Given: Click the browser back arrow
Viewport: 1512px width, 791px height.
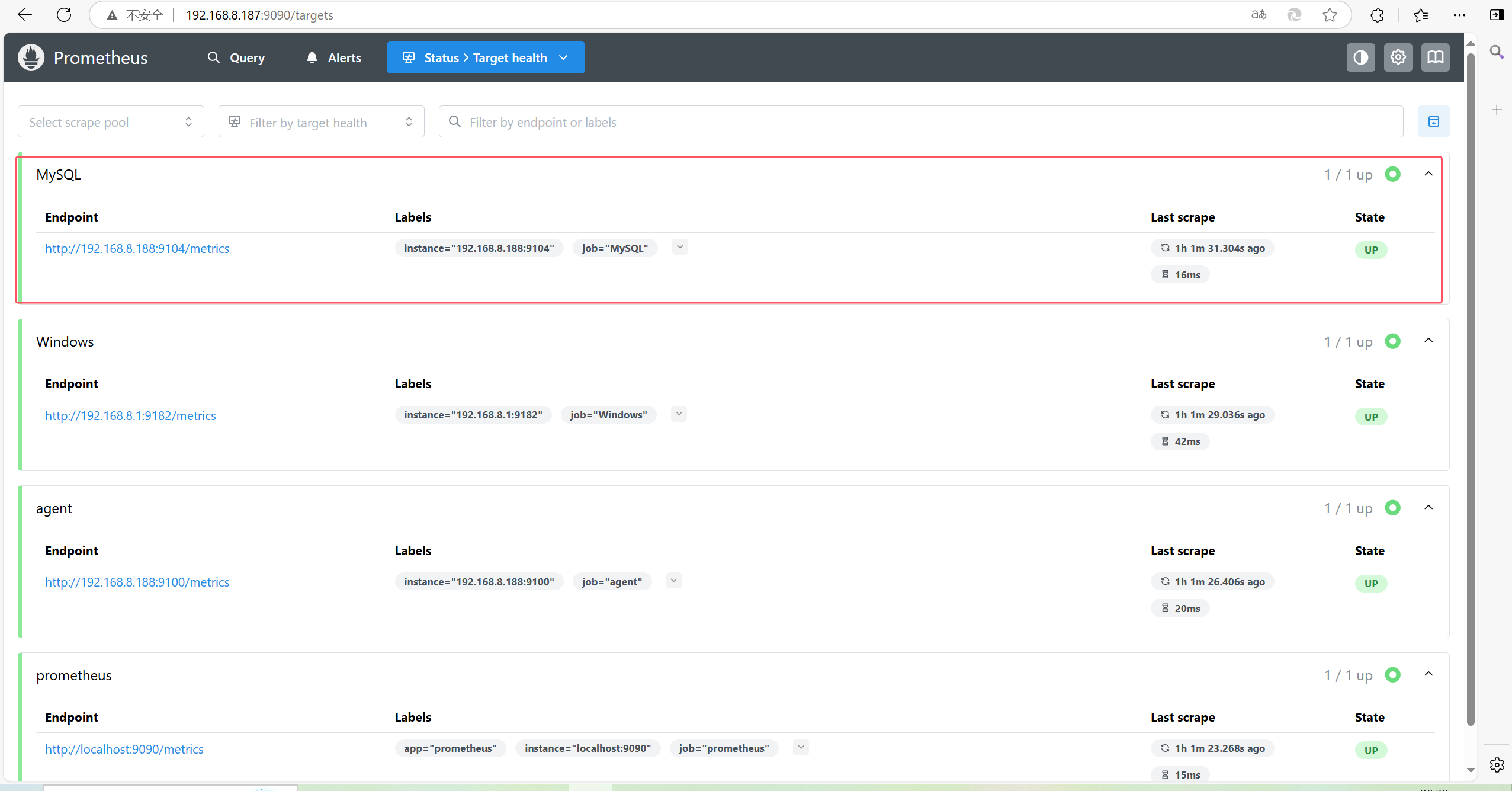Looking at the screenshot, I should click(x=25, y=15).
